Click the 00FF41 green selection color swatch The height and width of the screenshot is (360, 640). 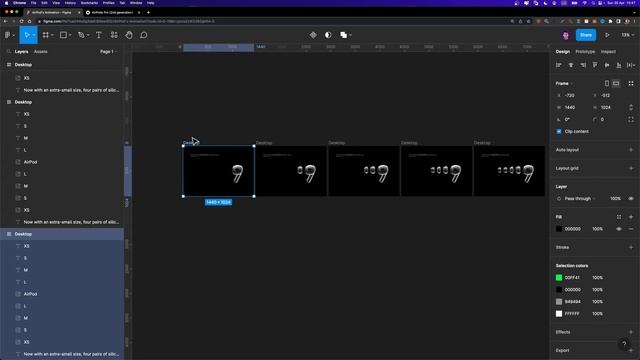click(x=559, y=278)
